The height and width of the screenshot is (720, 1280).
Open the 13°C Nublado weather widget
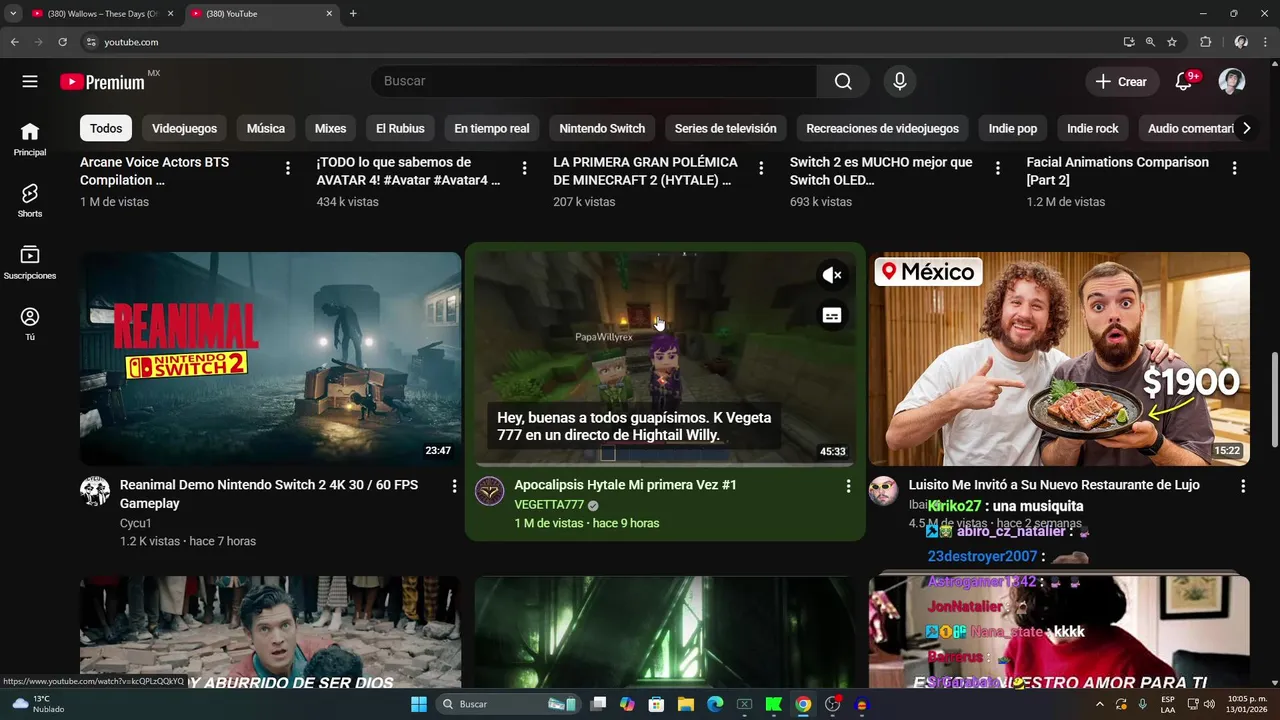pyautogui.click(x=40, y=704)
